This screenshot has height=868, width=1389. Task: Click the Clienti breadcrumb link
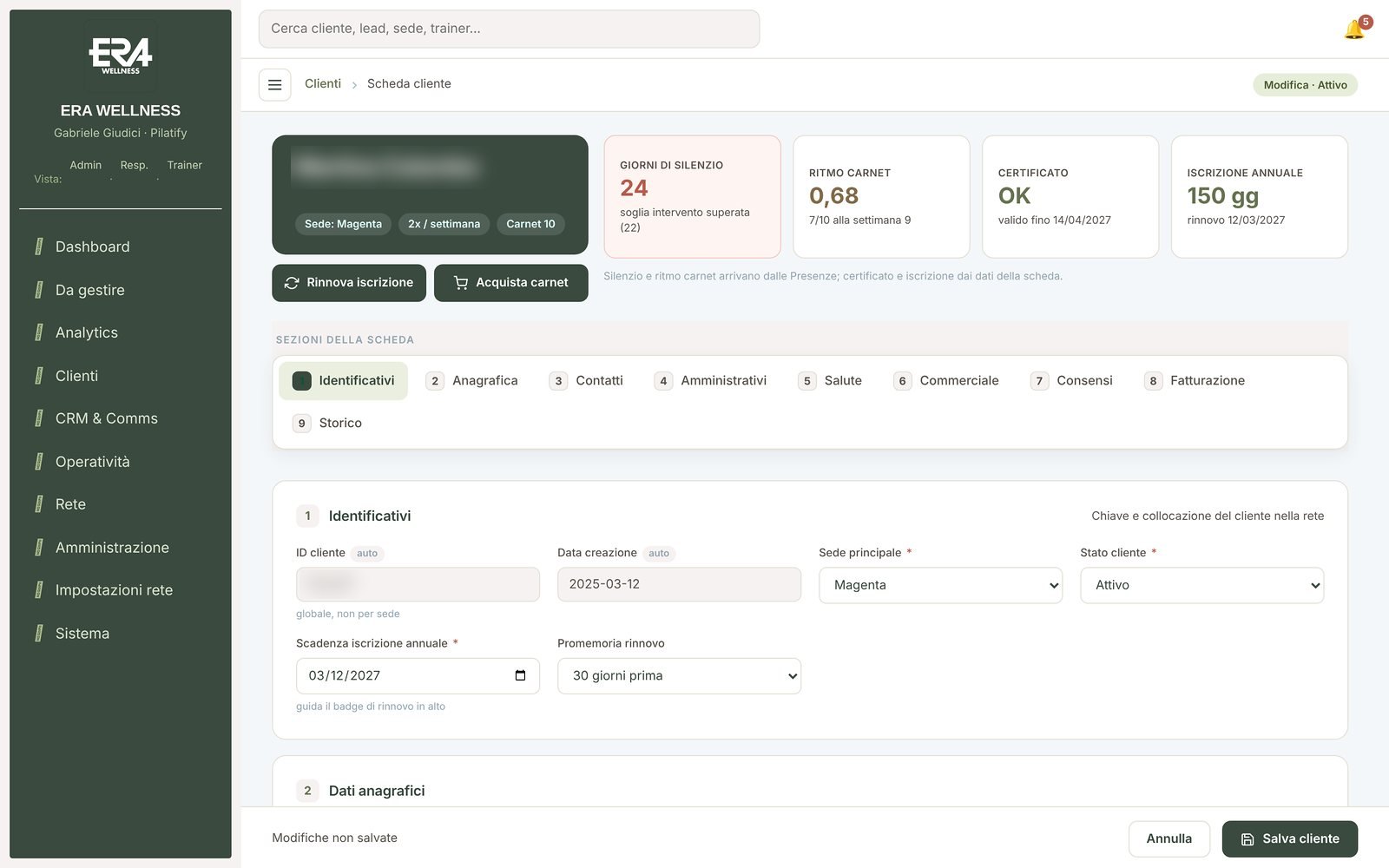pyautogui.click(x=323, y=83)
